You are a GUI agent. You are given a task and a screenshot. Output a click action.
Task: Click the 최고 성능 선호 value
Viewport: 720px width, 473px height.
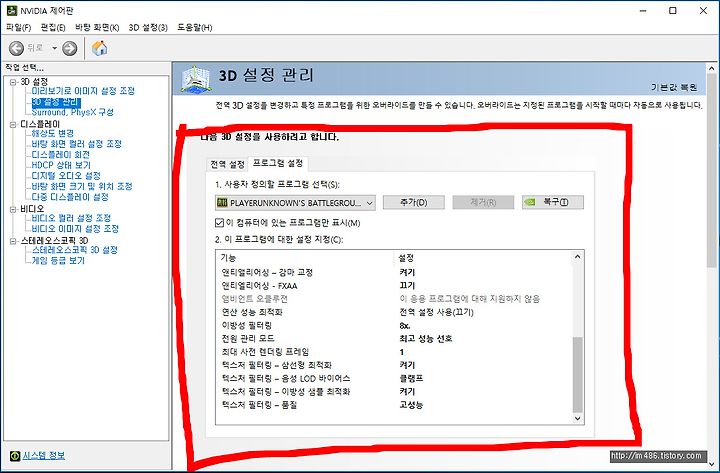coord(426,339)
